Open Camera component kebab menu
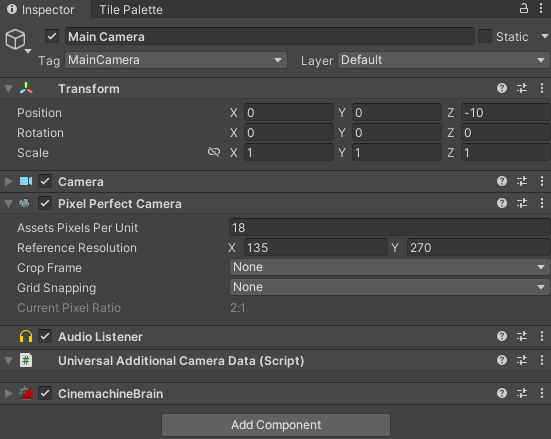This screenshot has height=439, width=551. click(542, 181)
